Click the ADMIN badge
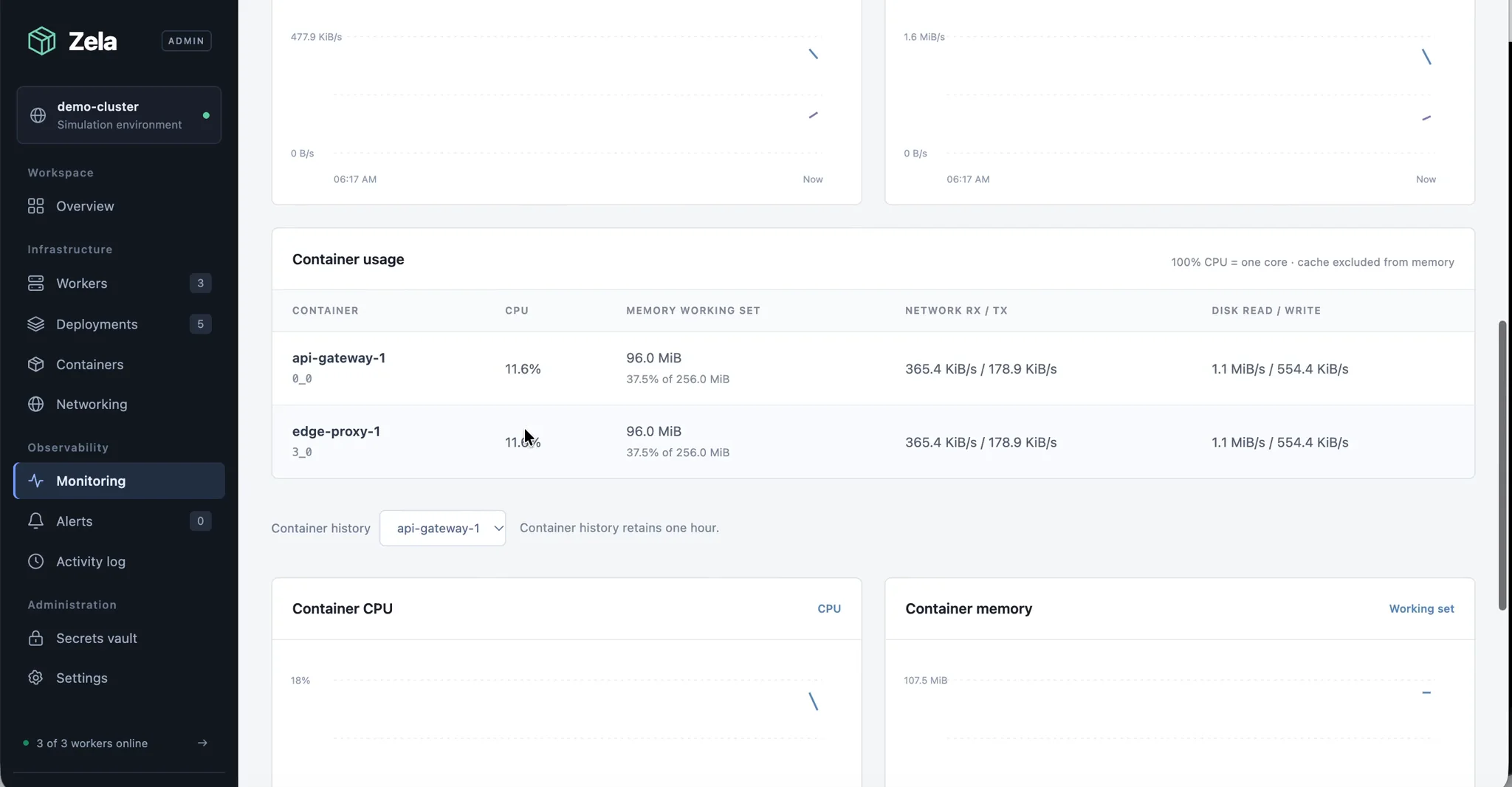The width and height of the screenshot is (1512, 787). pyautogui.click(x=186, y=41)
